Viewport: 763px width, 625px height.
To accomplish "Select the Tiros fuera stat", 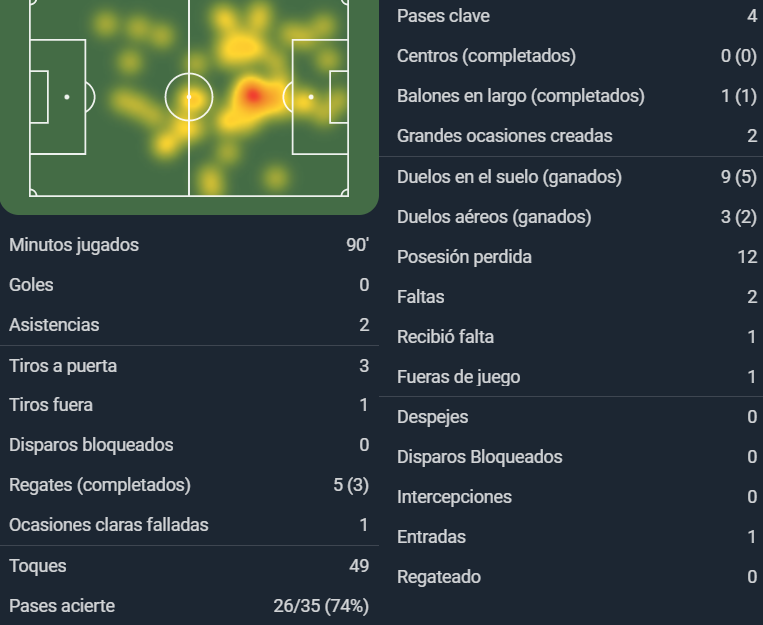I will pos(189,405).
